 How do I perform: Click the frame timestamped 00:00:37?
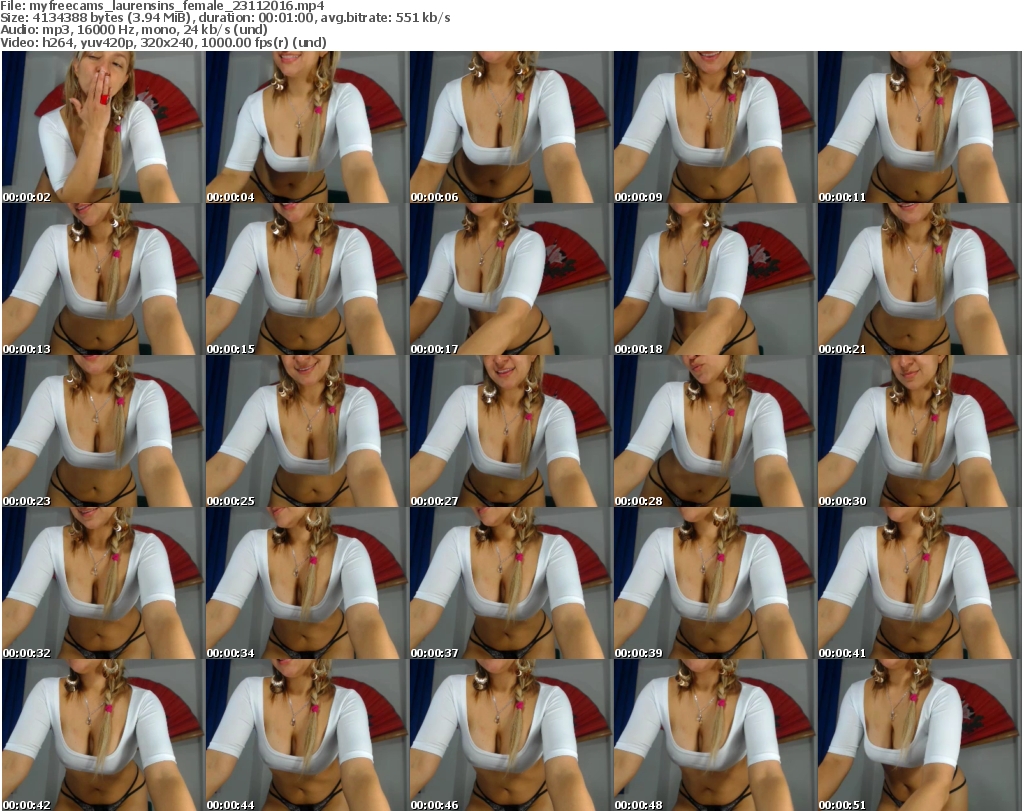coord(511,584)
